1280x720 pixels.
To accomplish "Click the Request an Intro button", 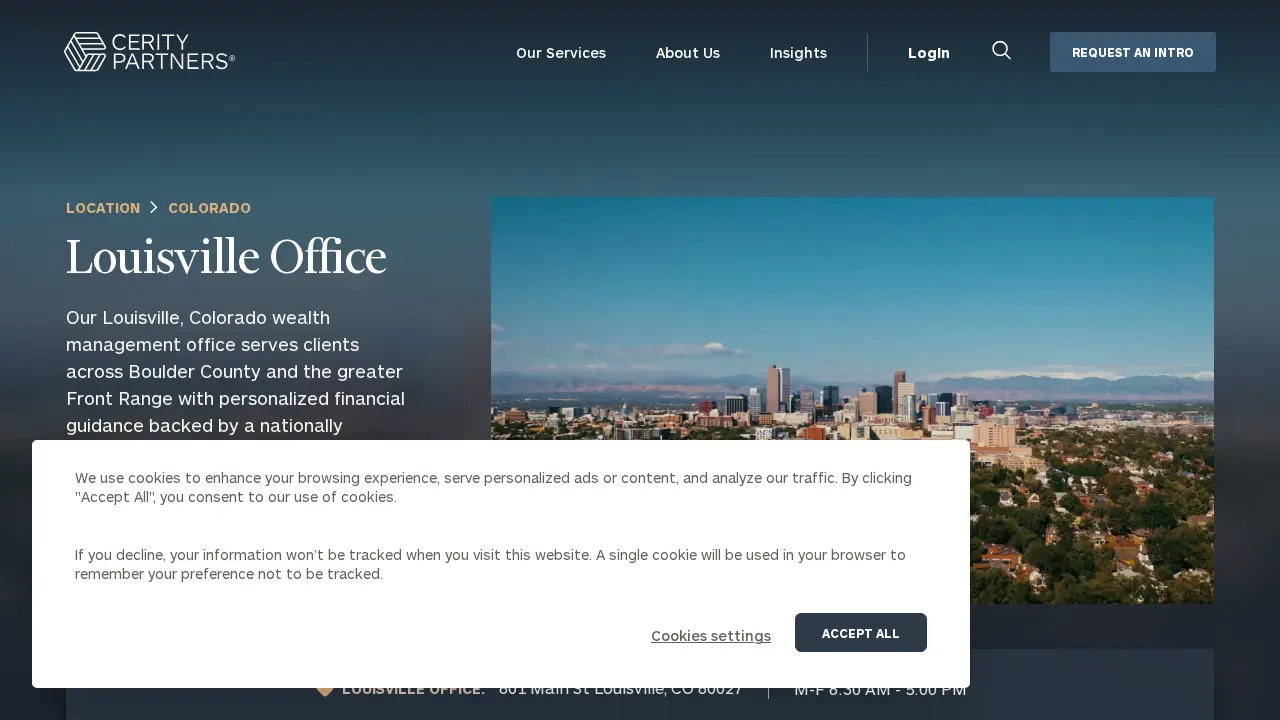I will [1133, 52].
